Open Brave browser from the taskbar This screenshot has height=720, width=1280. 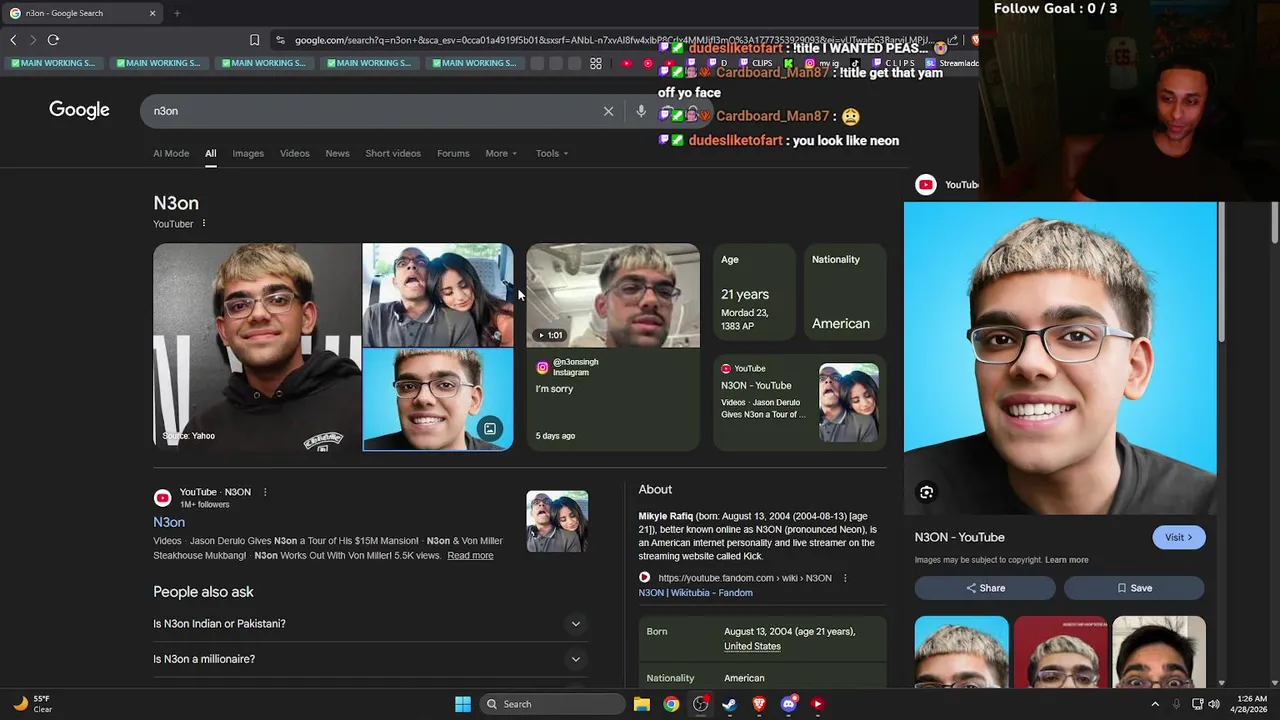click(759, 704)
